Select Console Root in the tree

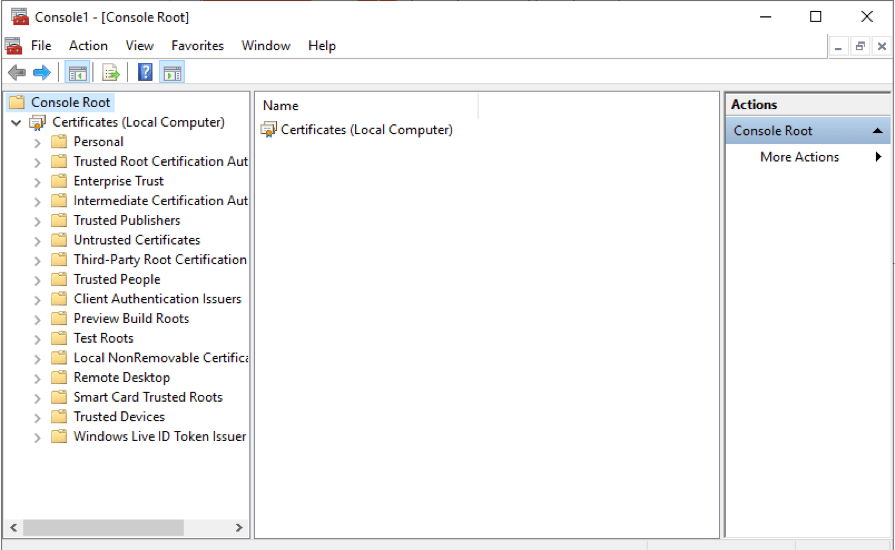coord(70,102)
